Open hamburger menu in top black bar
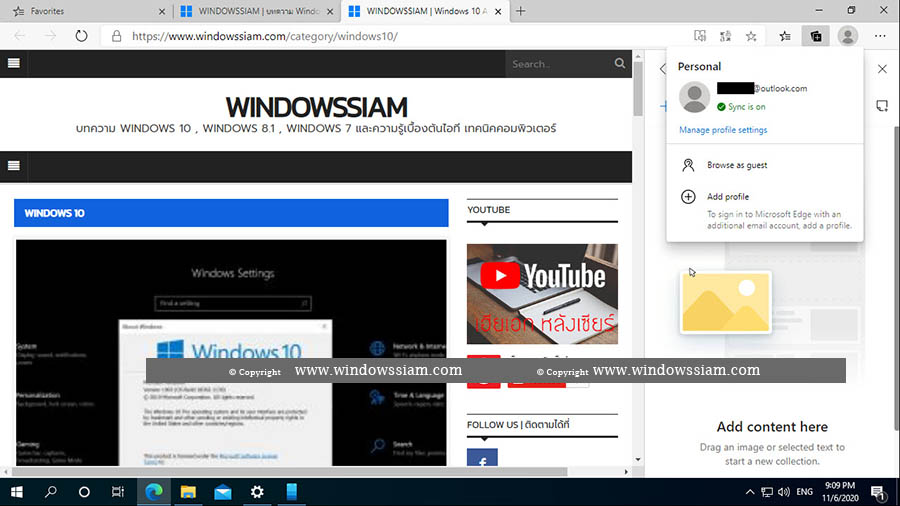Screen dimensions: 900x506 pos(14,63)
